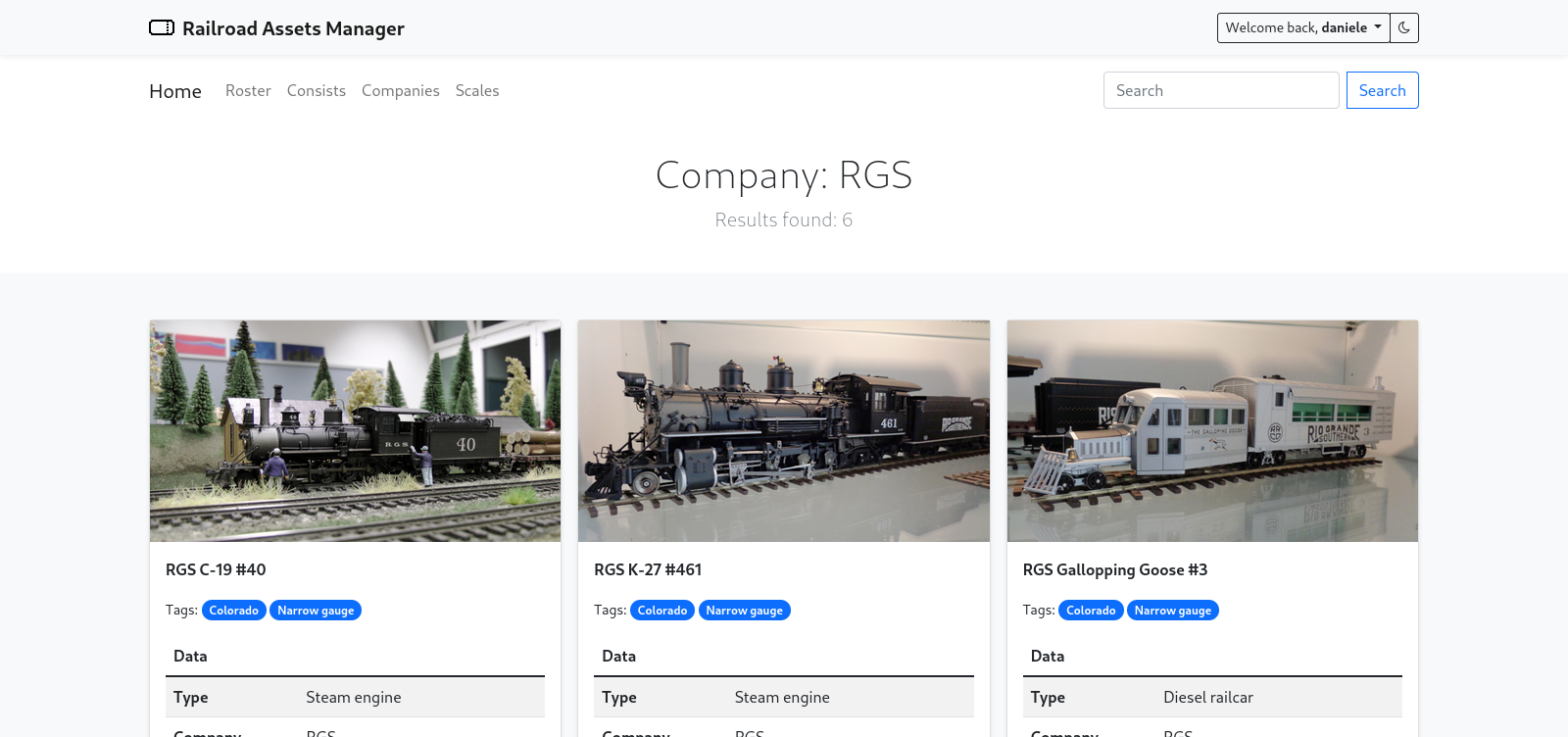Click the Data header on the Gallopping Goose card
Screen dimensions: 1568x737
coord(1048,656)
